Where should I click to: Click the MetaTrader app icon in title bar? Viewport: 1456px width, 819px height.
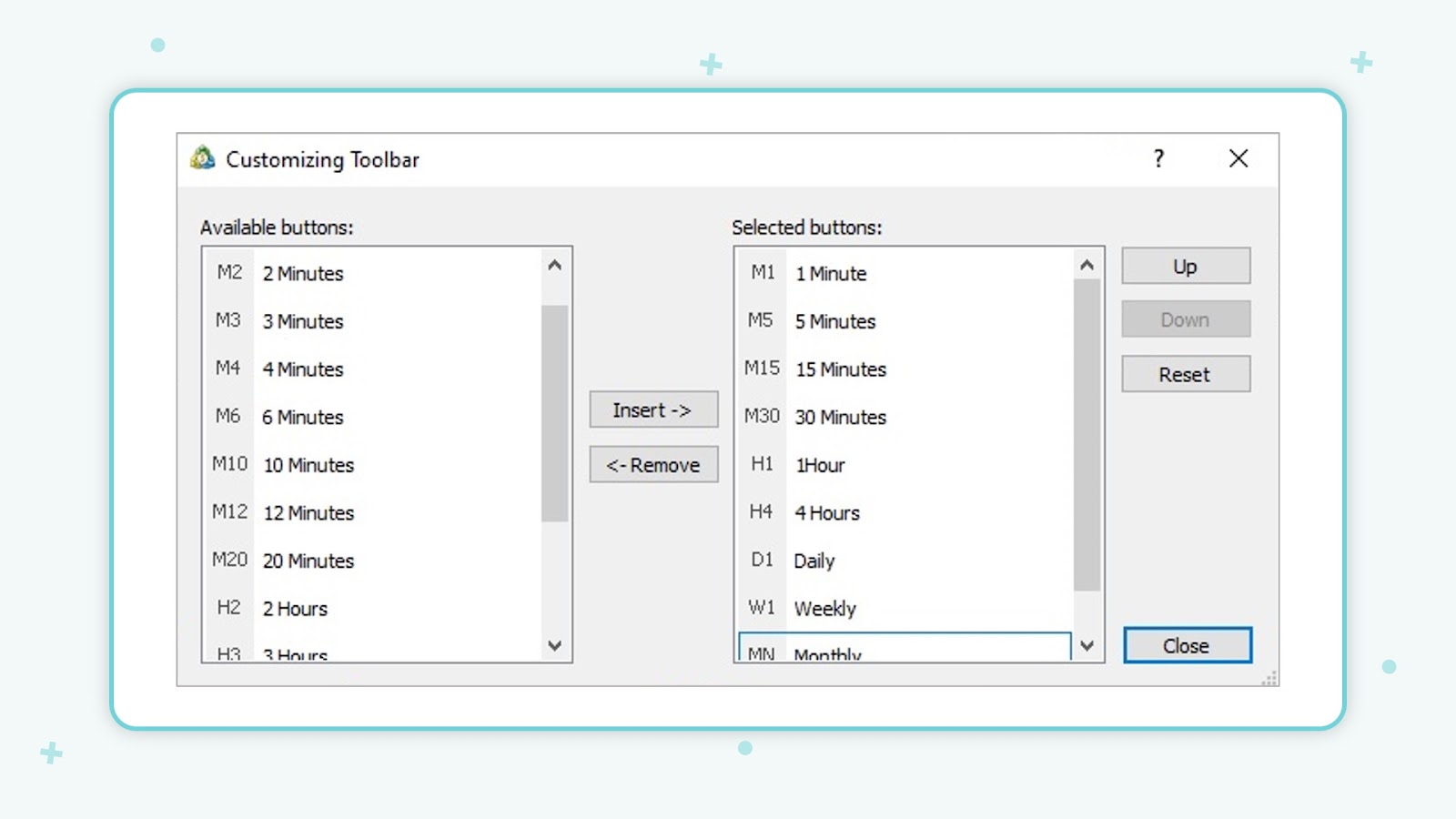click(x=202, y=158)
